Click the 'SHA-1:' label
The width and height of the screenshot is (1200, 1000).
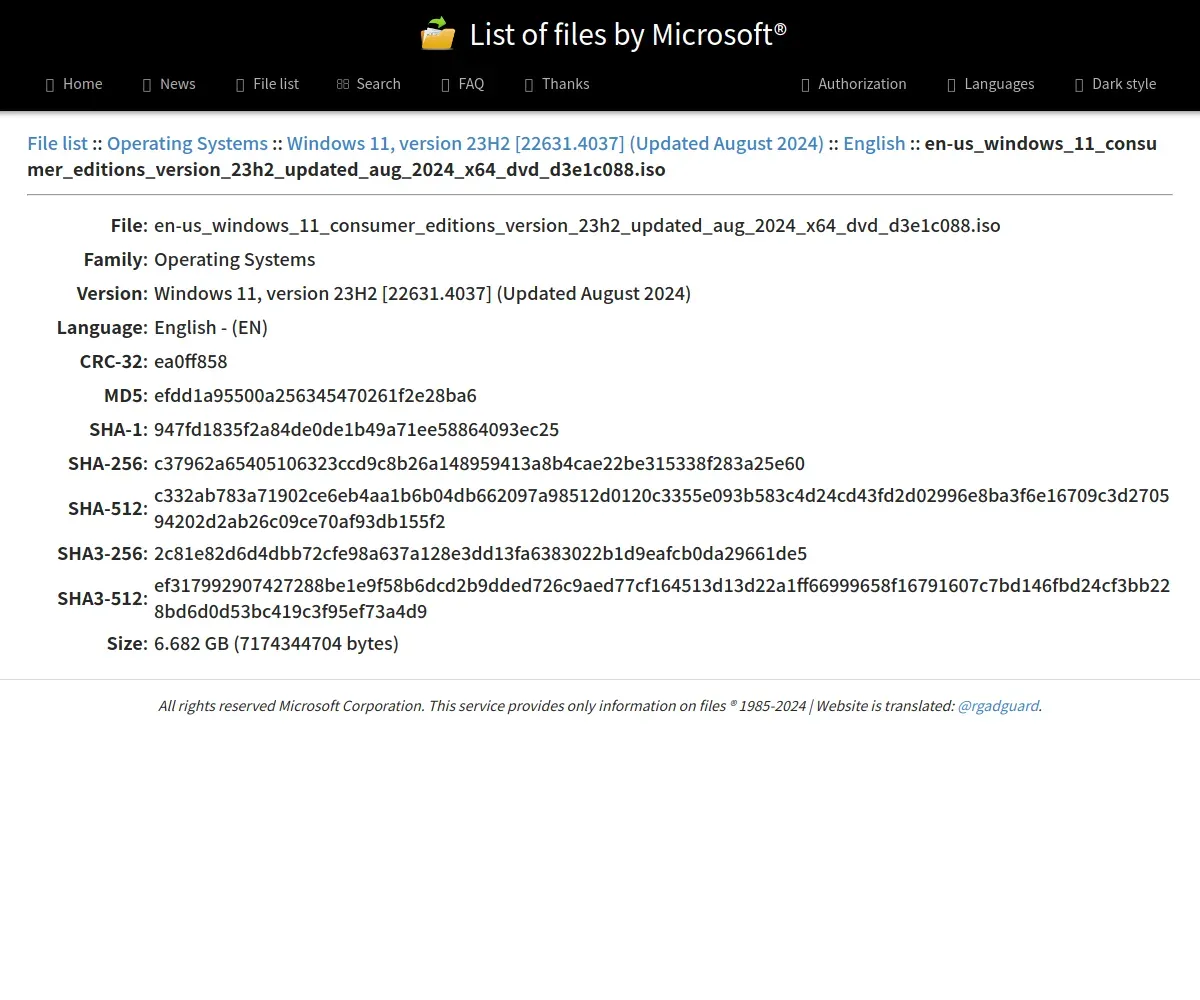click(118, 430)
